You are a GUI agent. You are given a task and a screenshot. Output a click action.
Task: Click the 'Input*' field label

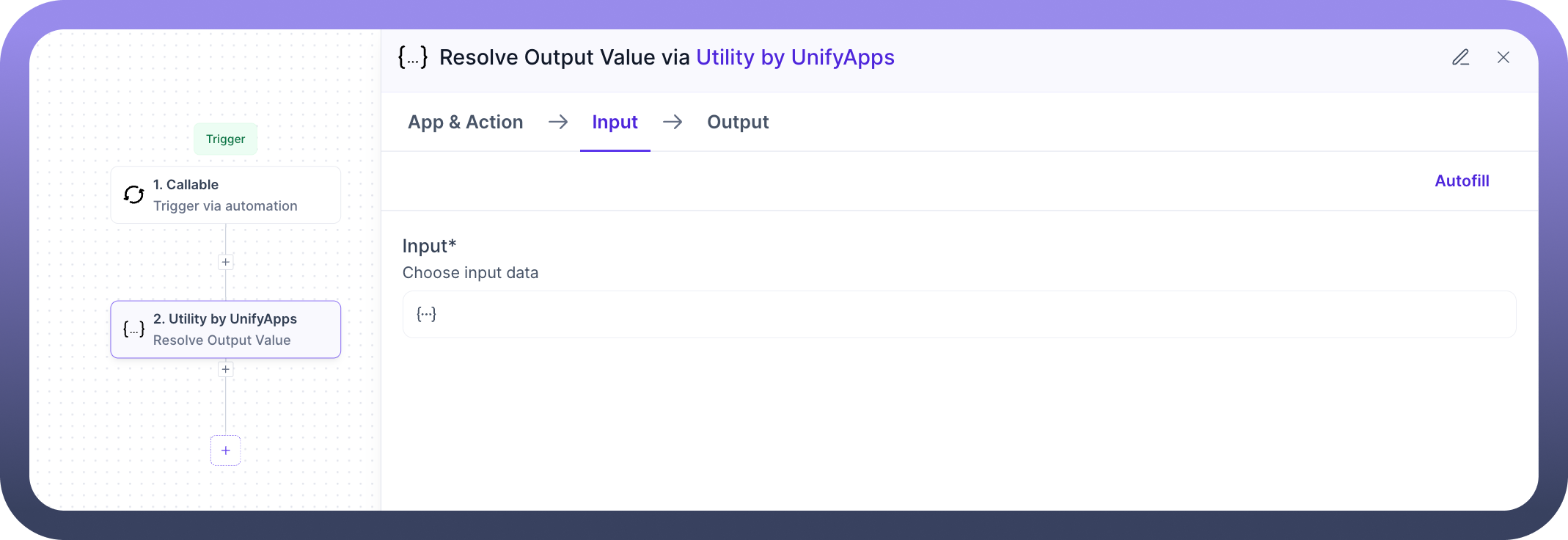[429, 246]
